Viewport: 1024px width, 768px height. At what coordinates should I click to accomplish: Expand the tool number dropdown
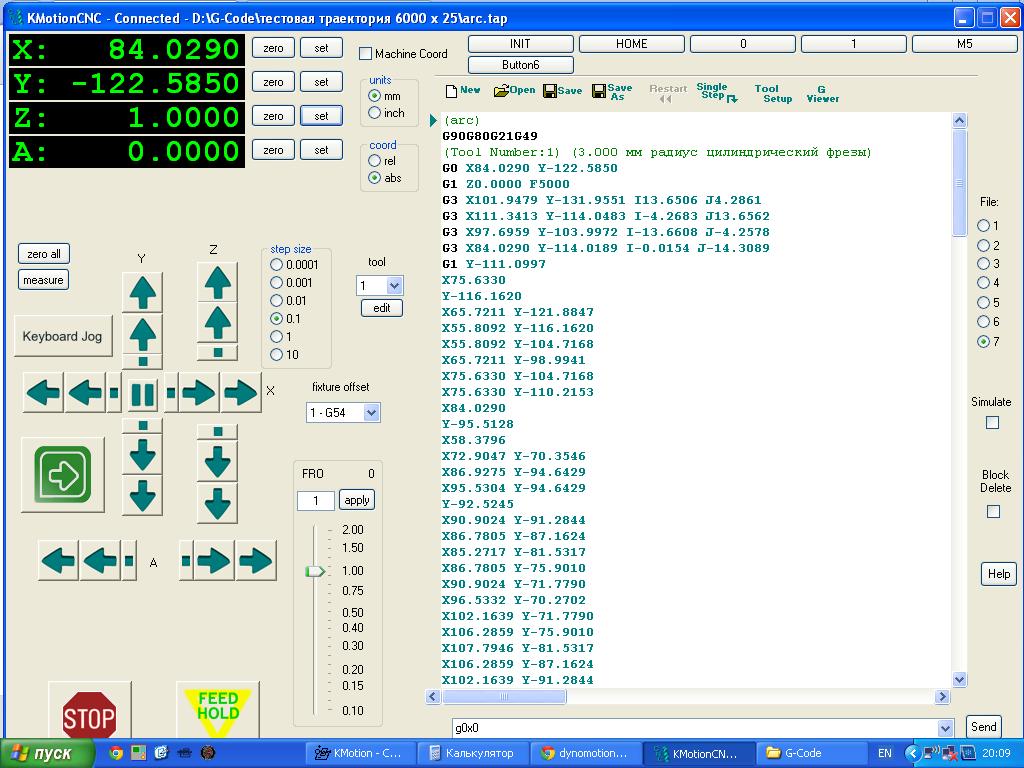point(394,286)
